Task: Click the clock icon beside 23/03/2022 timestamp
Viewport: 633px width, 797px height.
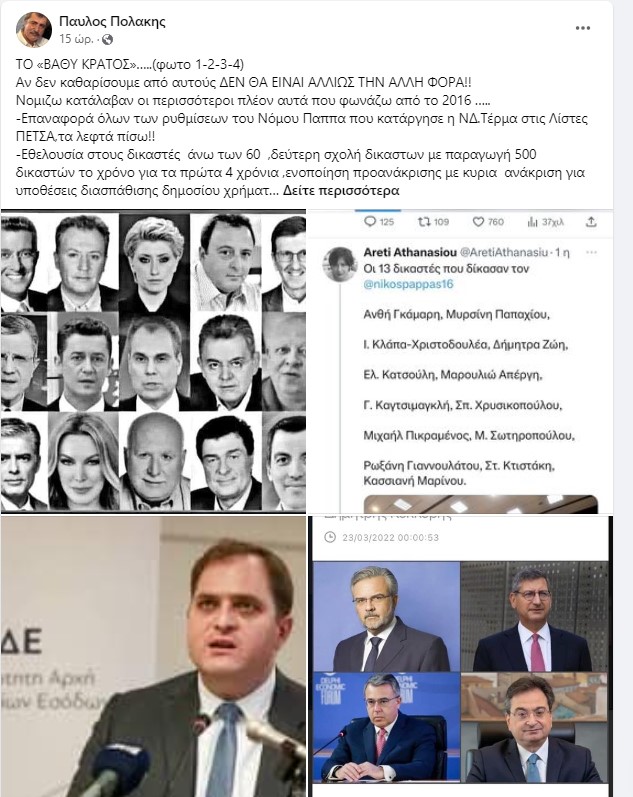Action: coord(330,537)
